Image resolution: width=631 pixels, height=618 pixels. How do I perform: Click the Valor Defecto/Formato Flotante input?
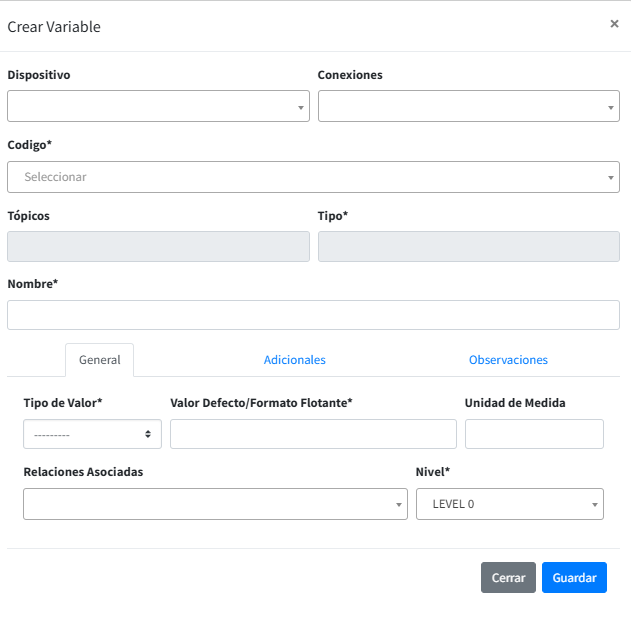(313, 434)
